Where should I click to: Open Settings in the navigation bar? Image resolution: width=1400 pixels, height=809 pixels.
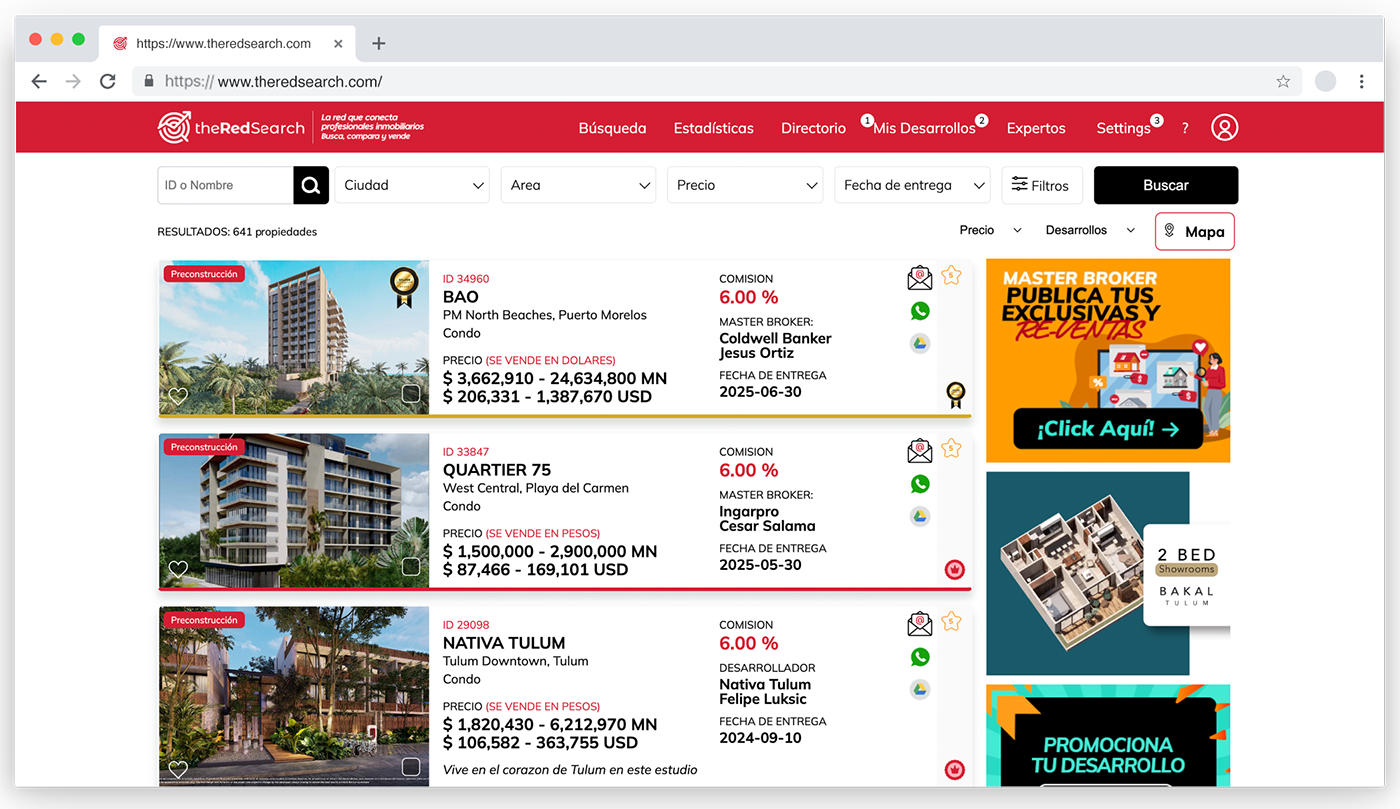tap(1123, 128)
